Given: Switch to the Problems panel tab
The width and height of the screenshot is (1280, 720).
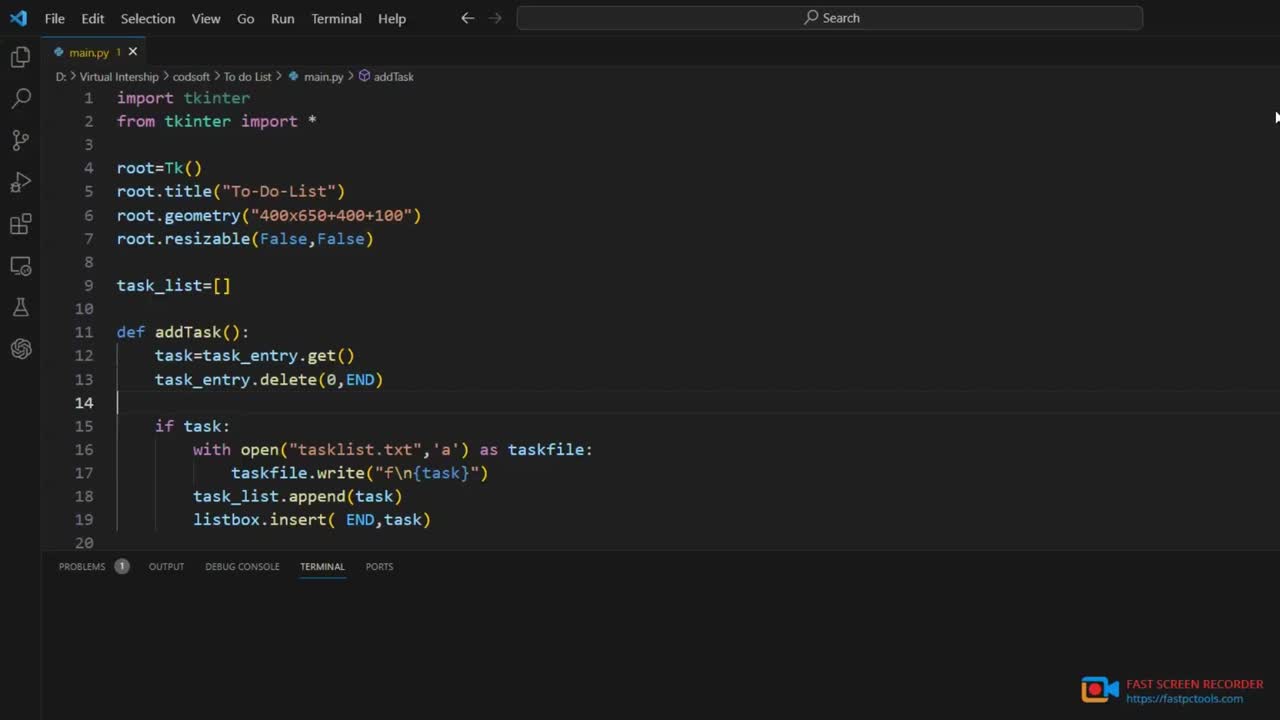Looking at the screenshot, I should pyautogui.click(x=82, y=566).
